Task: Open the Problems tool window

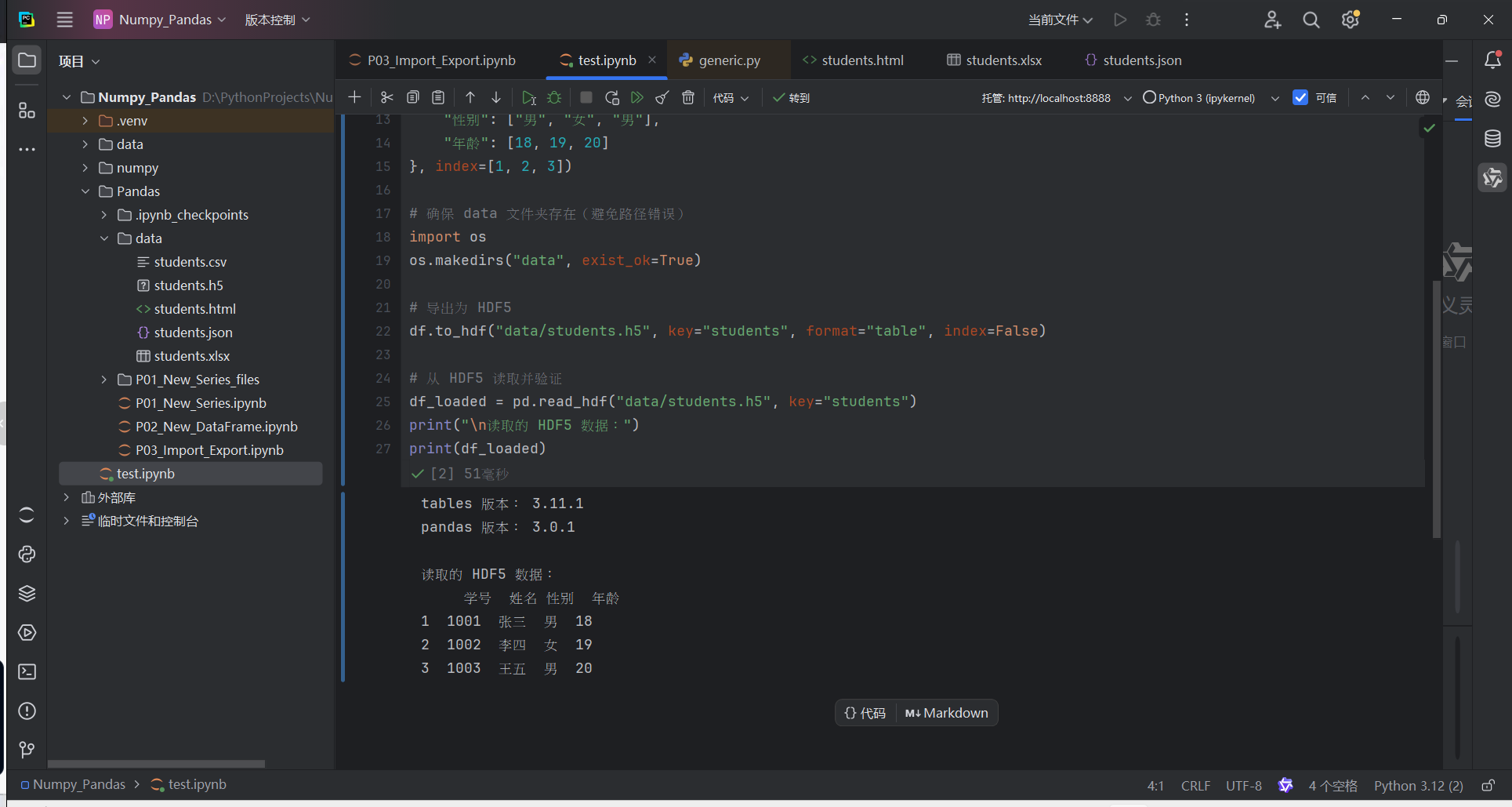Action: [x=27, y=711]
